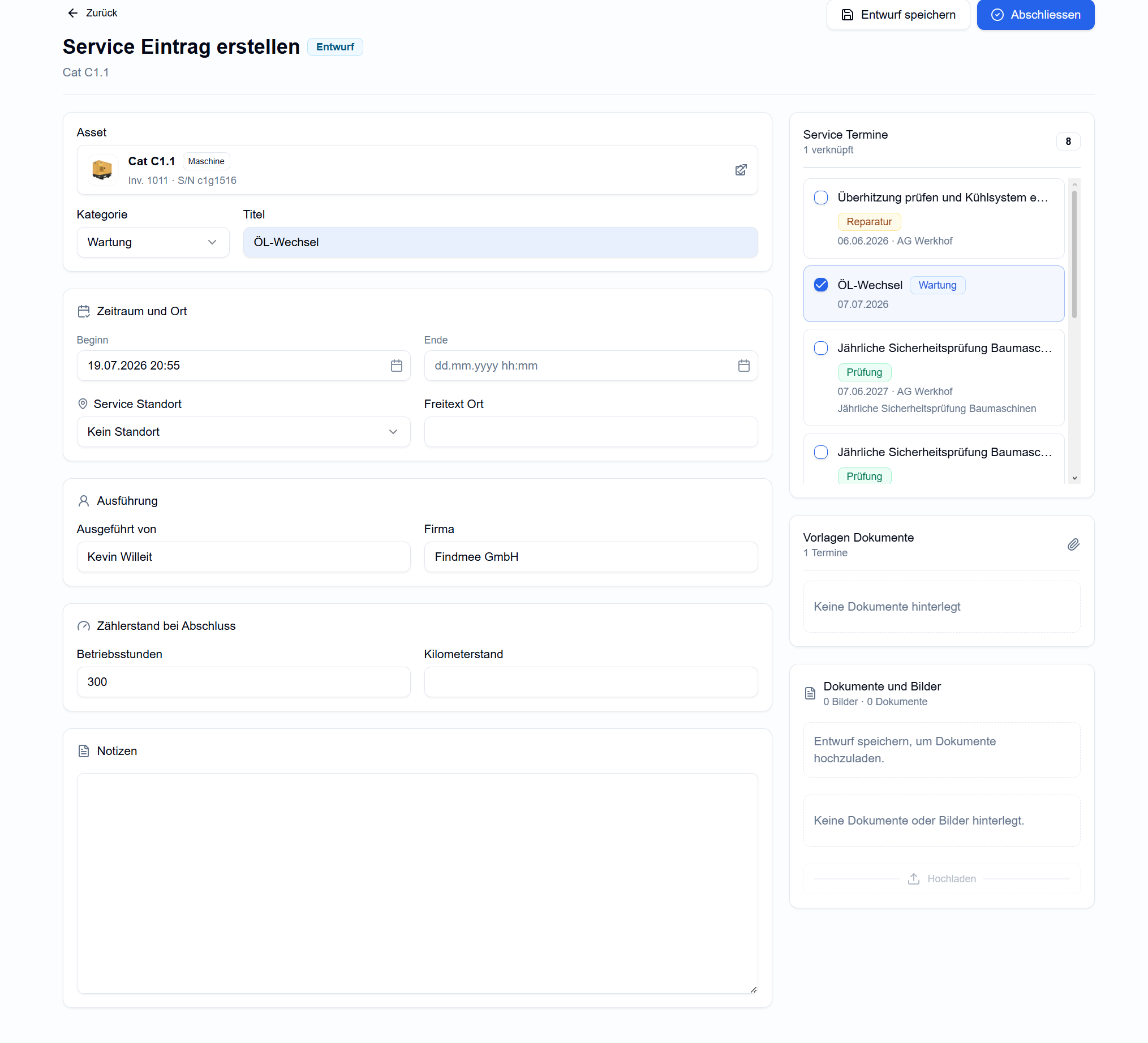
Task: Click the text 1 verknüpft under Service Termine
Action: pos(828,150)
